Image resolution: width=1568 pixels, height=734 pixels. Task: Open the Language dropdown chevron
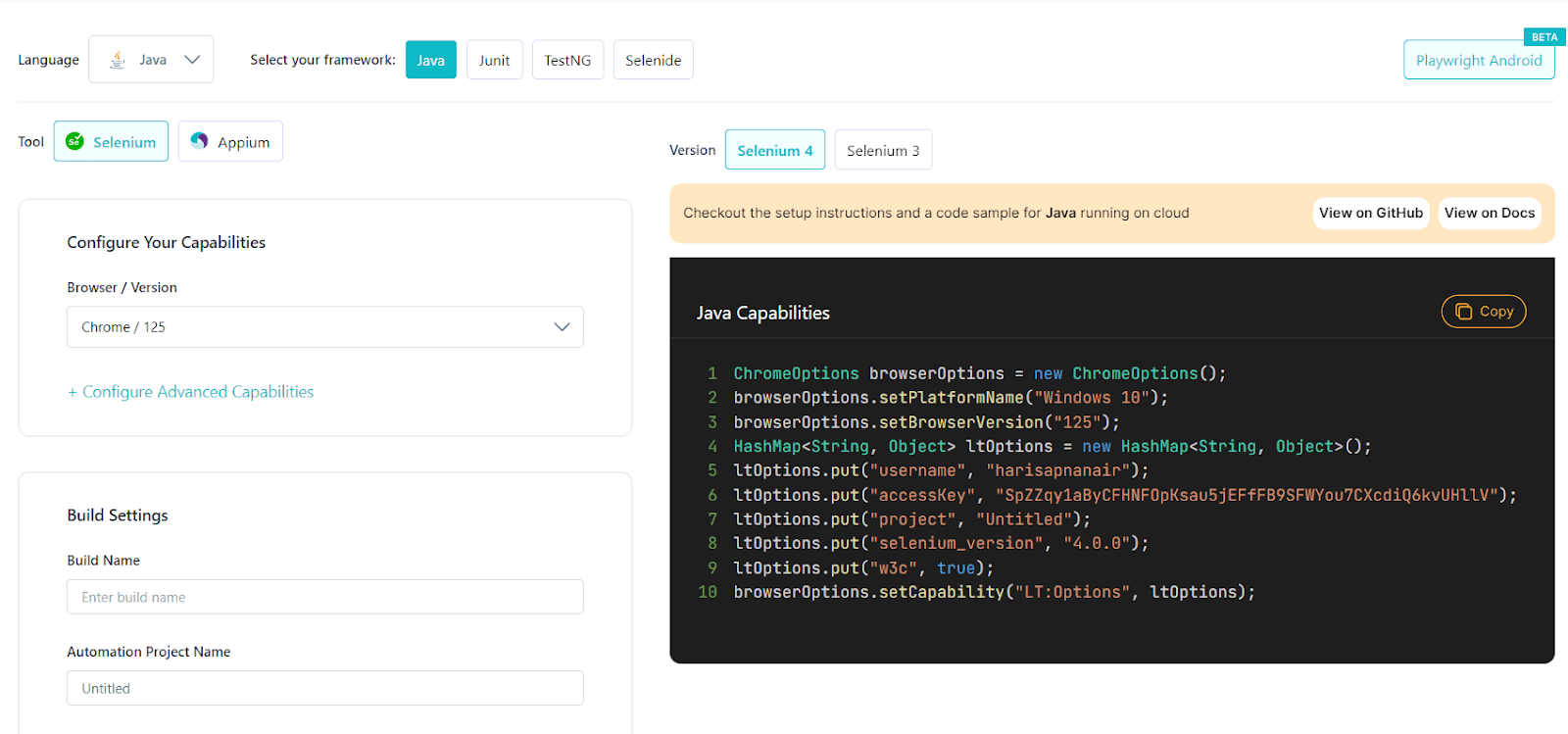pyautogui.click(x=192, y=60)
